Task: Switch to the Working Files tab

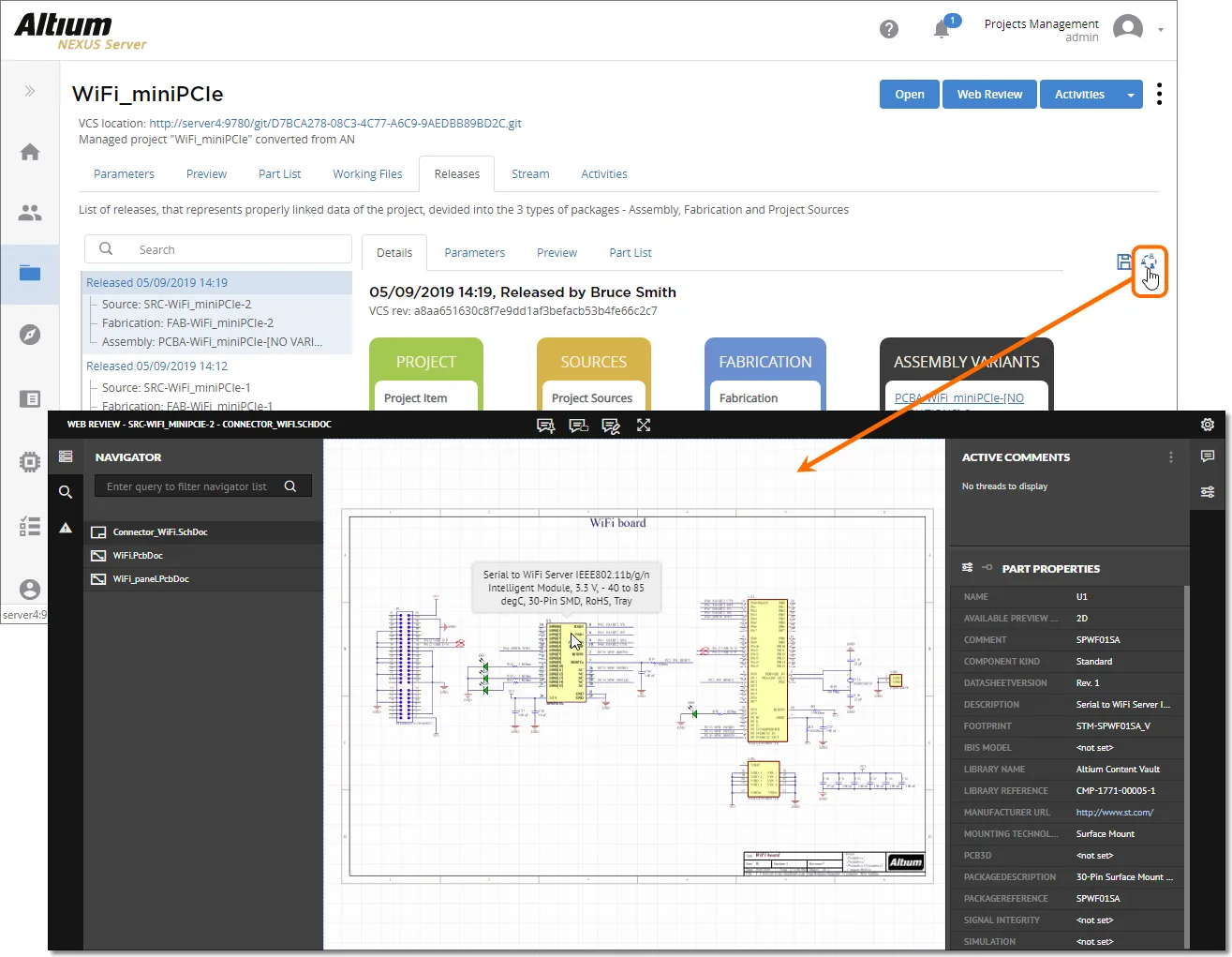Action: point(367,174)
